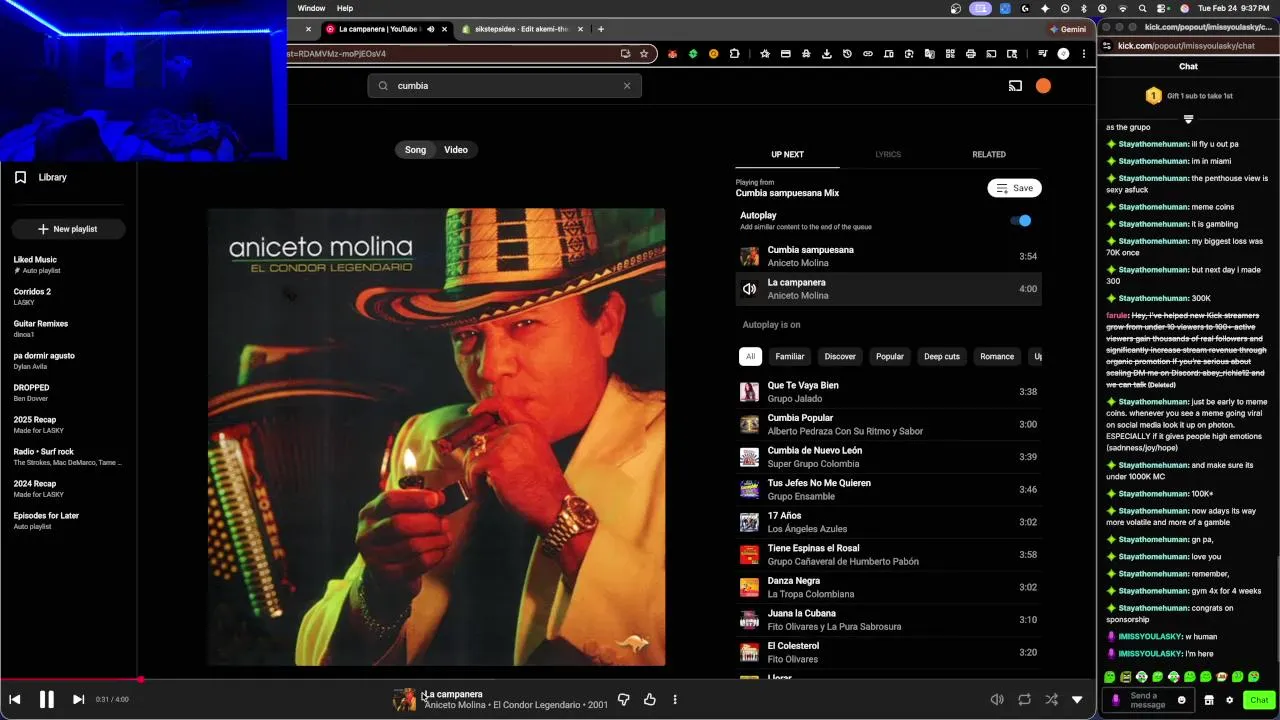Play Cumbia de Nuevo León track
This screenshot has height=720, width=1280.
coord(888,457)
